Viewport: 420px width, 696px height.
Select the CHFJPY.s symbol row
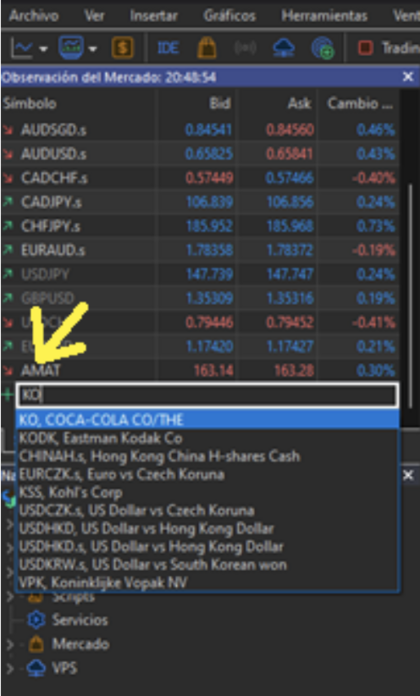click(200, 226)
